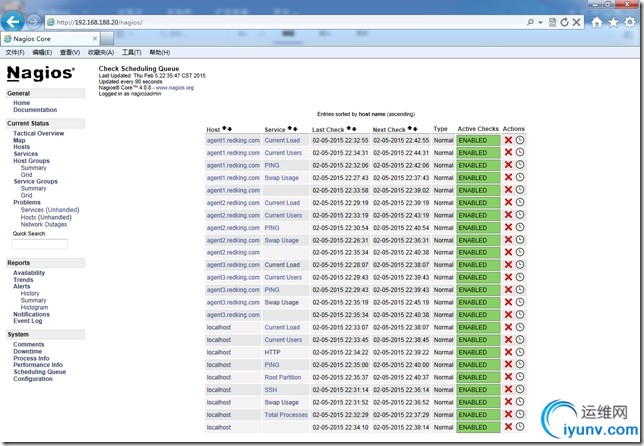Screen dimensions: 644x446
Task: Sort Last Check column ascending arrow
Action: pos(349,129)
